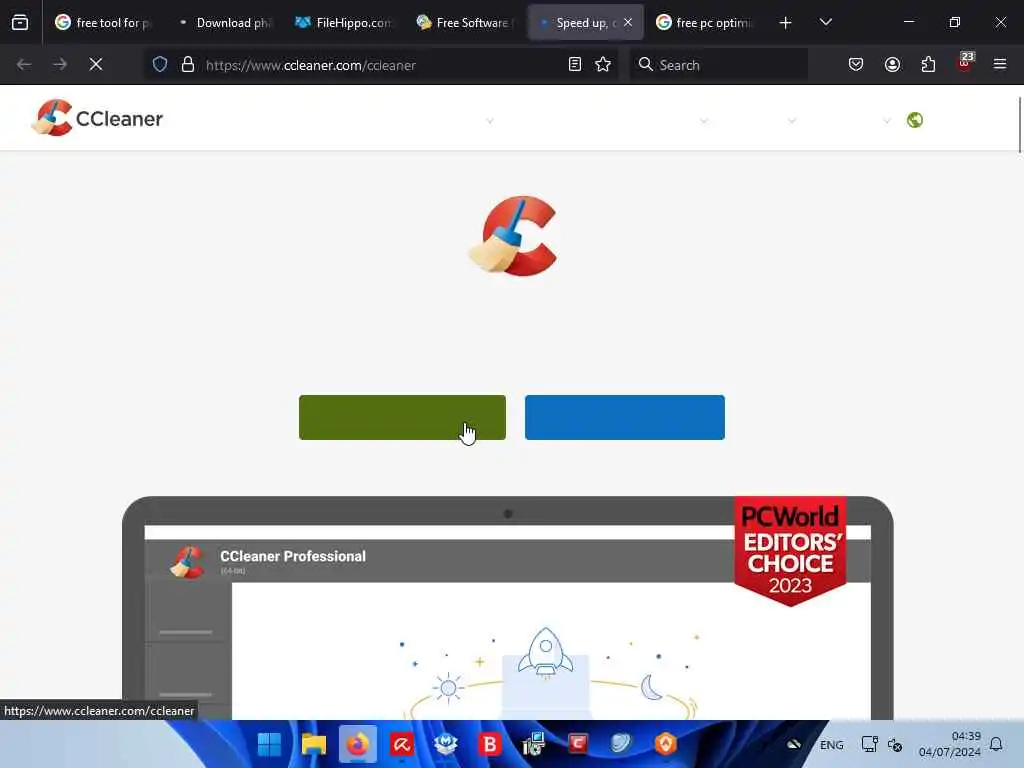This screenshot has height=768, width=1024.
Task: Open the blue globe shield taskbar icon
Action: tap(622, 744)
